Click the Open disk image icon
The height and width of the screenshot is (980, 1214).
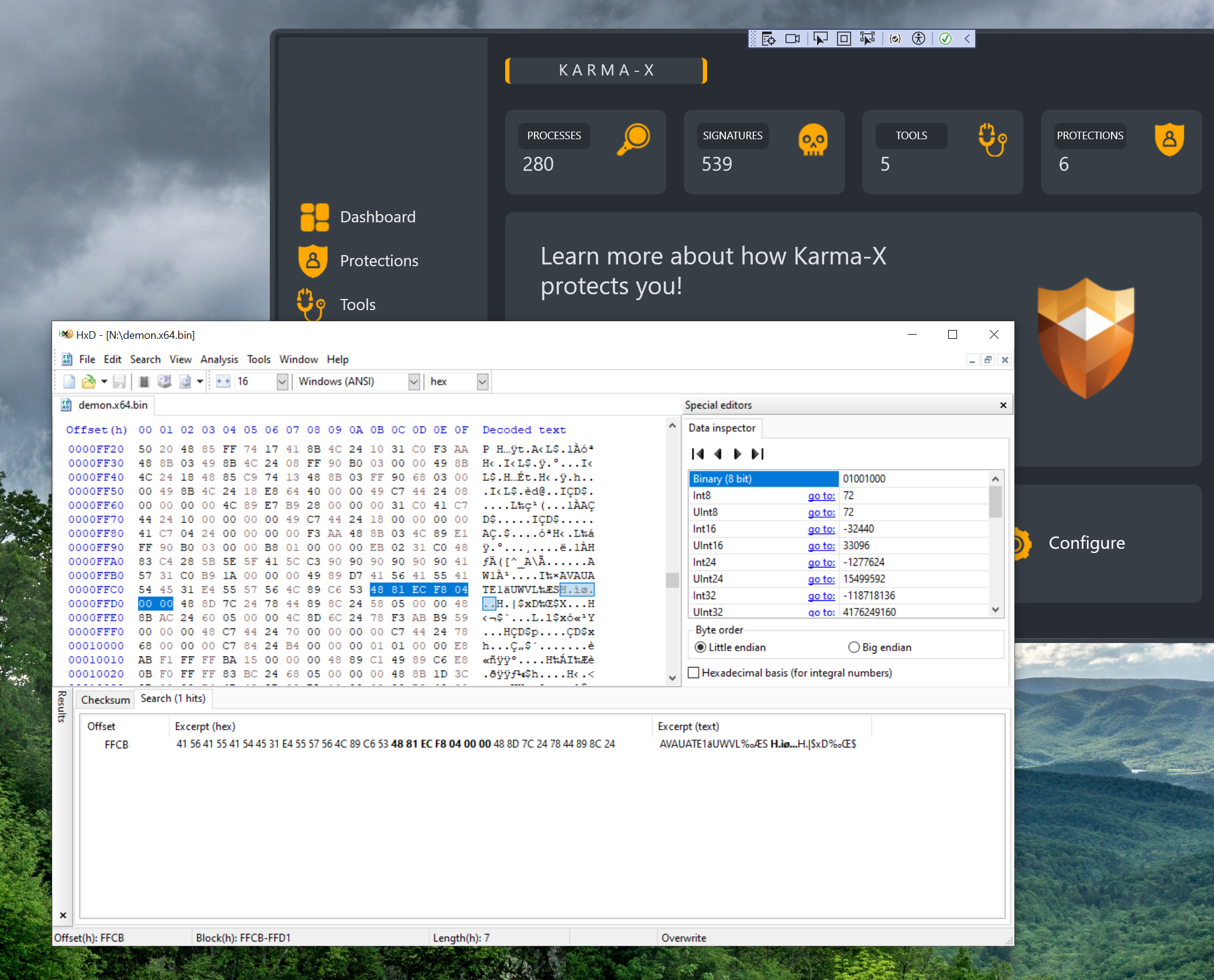click(185, 381)
